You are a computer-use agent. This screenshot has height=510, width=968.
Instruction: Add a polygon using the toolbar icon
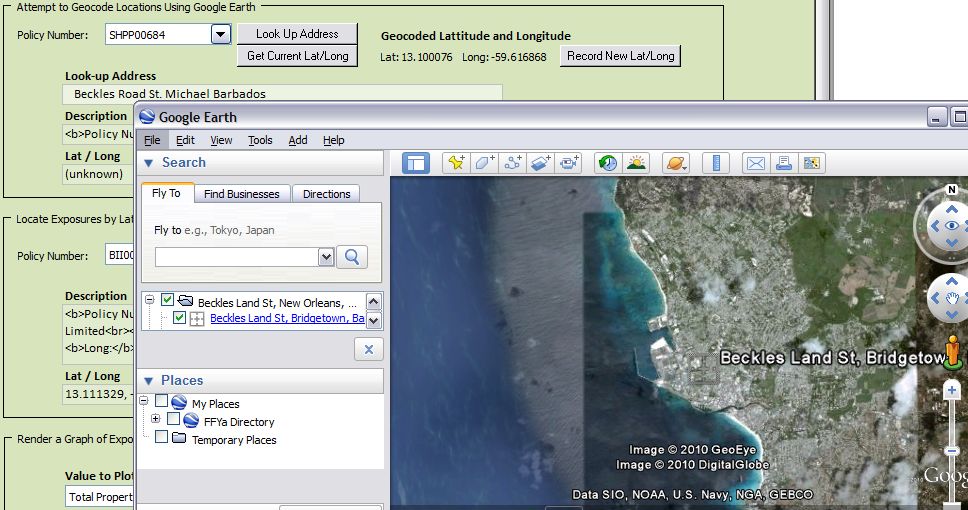(484, 163)
